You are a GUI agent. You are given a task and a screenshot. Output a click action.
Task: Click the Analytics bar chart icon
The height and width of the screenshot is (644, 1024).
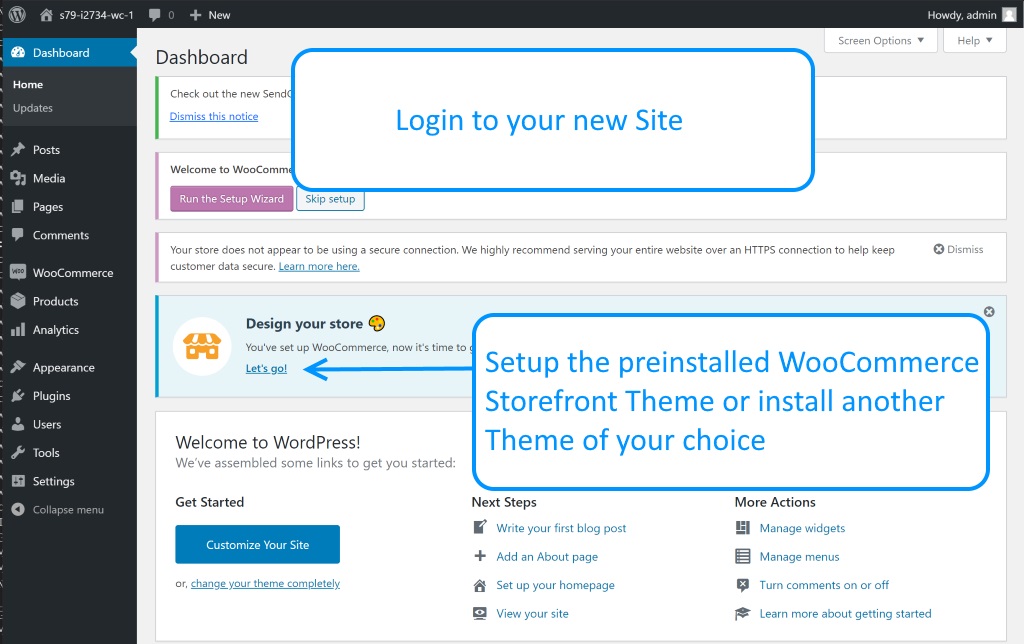pos(18,330)
